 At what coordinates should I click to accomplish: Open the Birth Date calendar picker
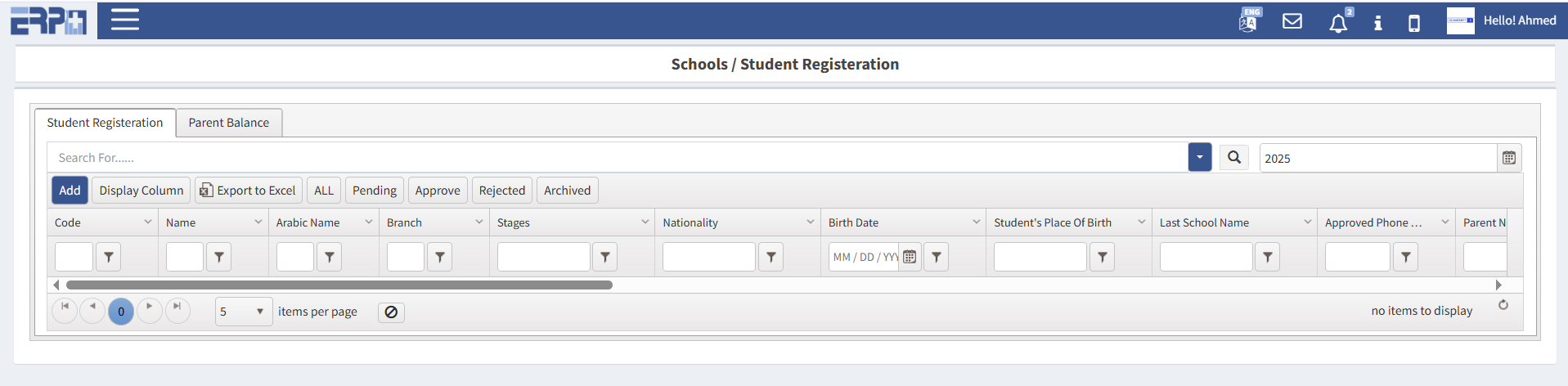pos(910,257)
